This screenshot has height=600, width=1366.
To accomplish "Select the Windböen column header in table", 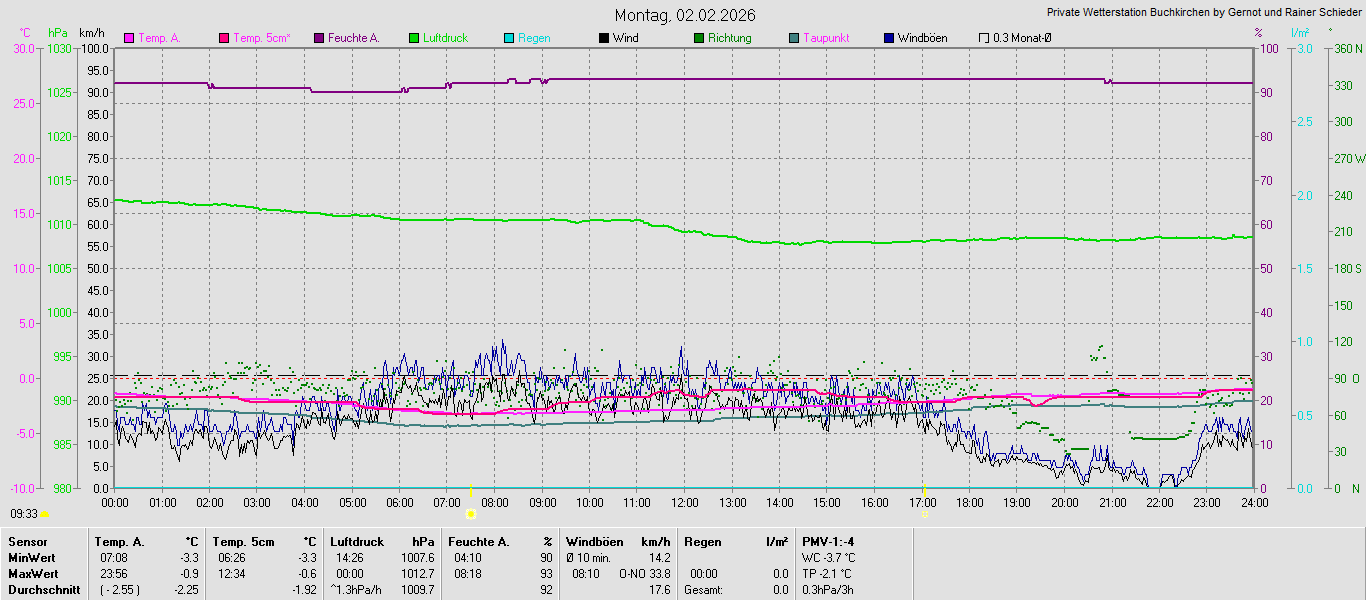I will (594, 542).
